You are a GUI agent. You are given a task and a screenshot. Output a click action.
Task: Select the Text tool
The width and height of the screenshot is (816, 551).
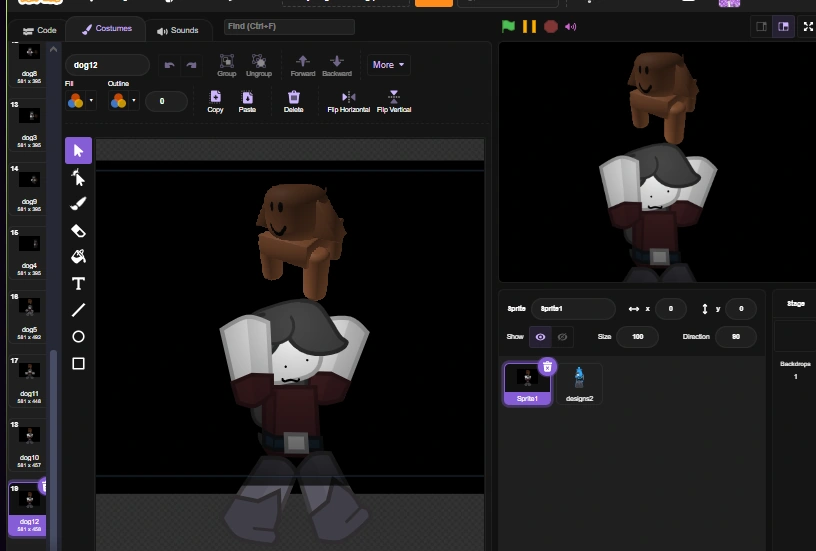79,284
